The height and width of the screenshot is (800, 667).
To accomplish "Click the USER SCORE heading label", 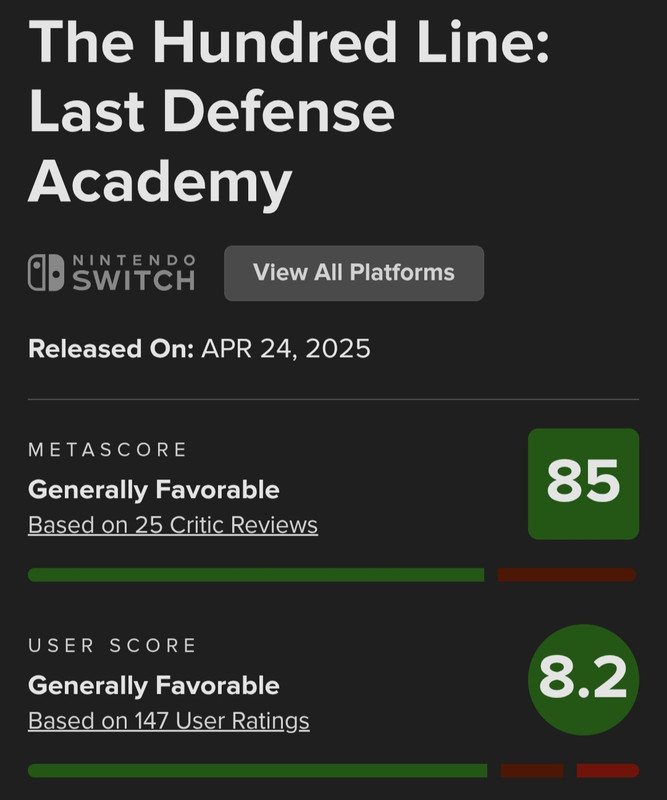I will [112, 645].
